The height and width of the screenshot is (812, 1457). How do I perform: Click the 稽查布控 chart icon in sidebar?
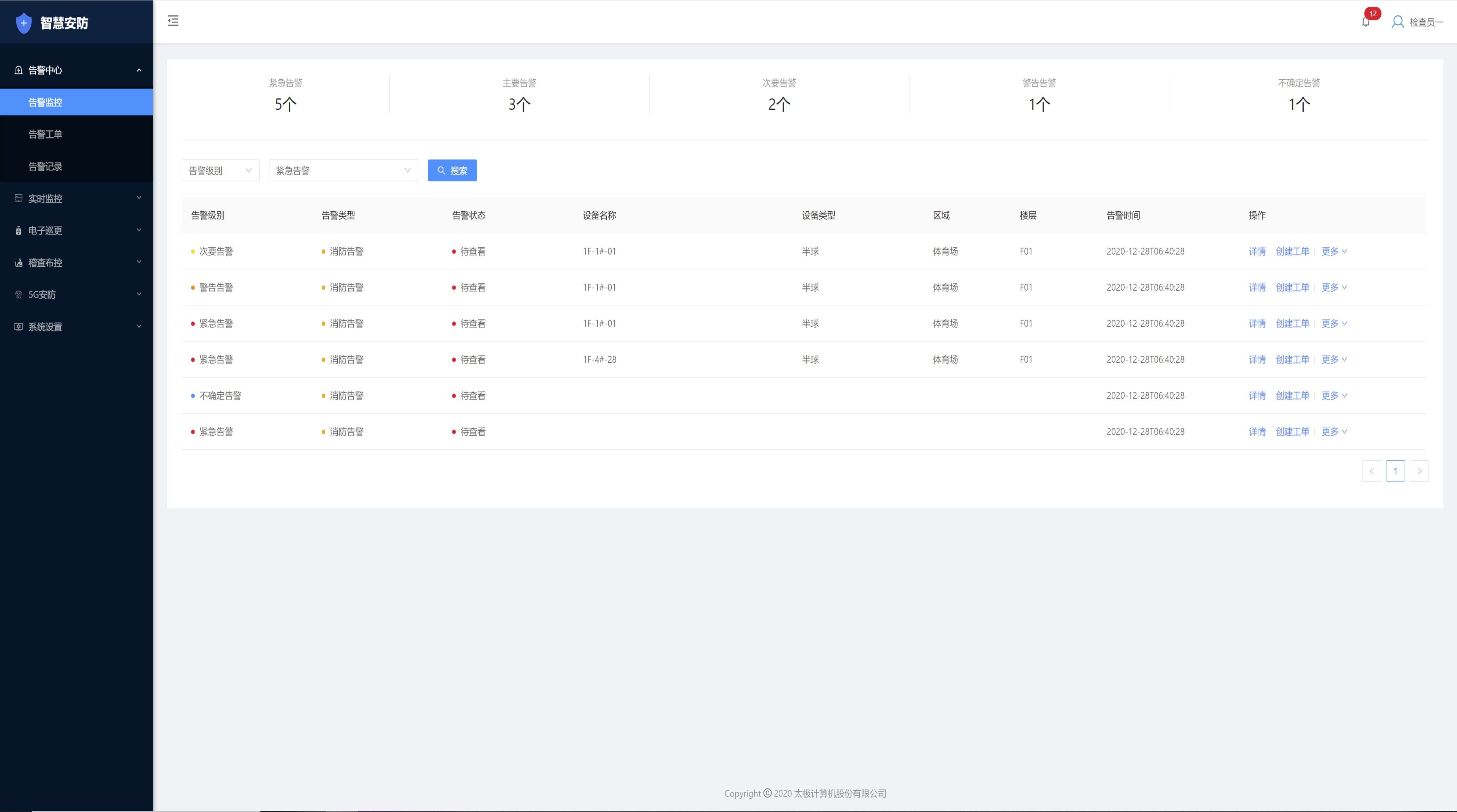(19, 263)
